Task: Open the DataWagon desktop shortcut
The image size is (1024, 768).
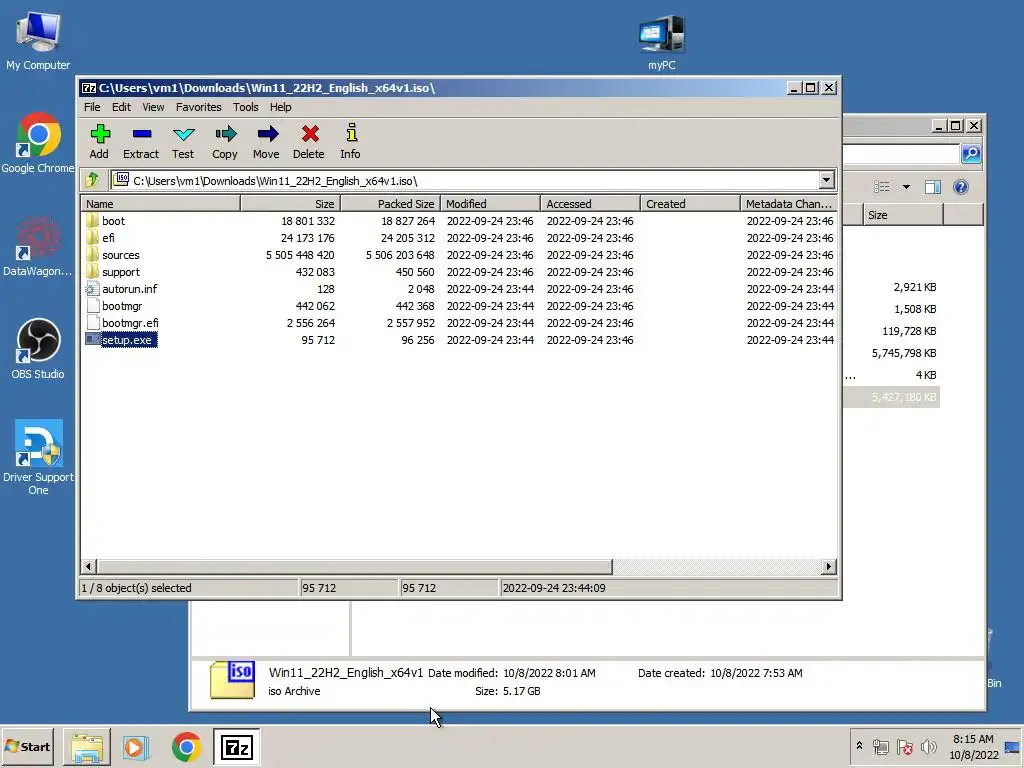Action: (38, 247)
